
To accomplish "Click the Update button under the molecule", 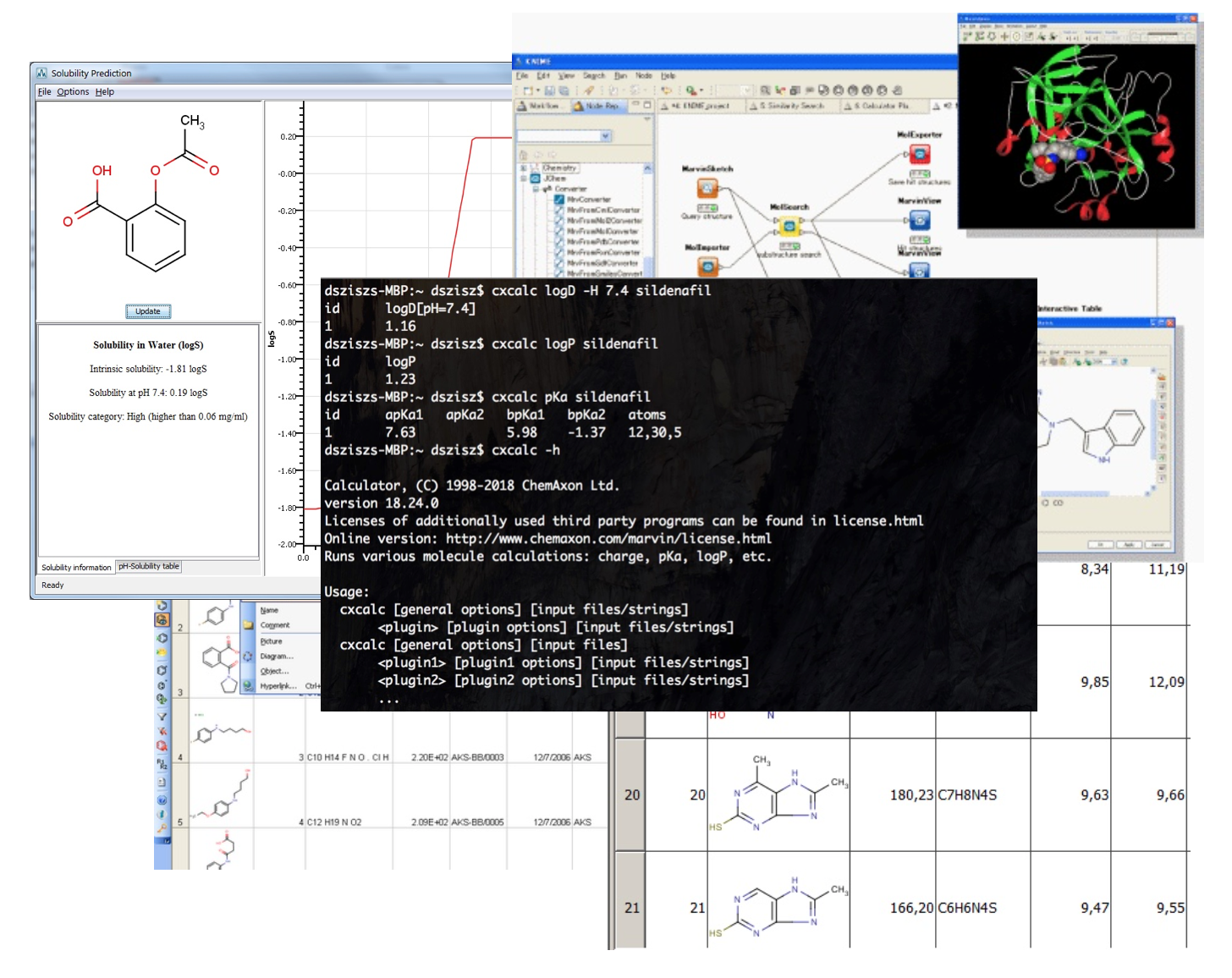I will pos(148,311).
